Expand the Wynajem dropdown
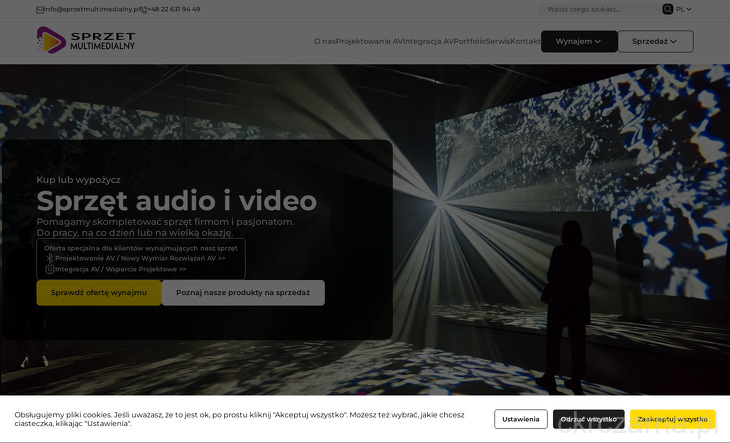Viewport: 730px width, 443px height. [x=578, y=42]
